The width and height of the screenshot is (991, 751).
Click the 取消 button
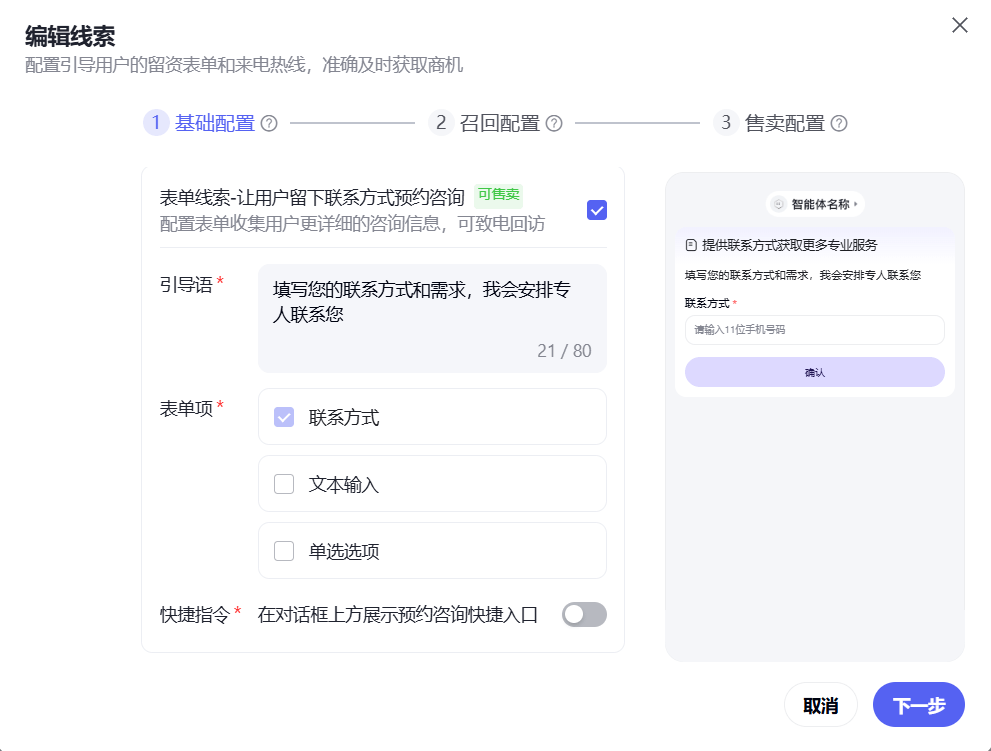coord(820,705)
